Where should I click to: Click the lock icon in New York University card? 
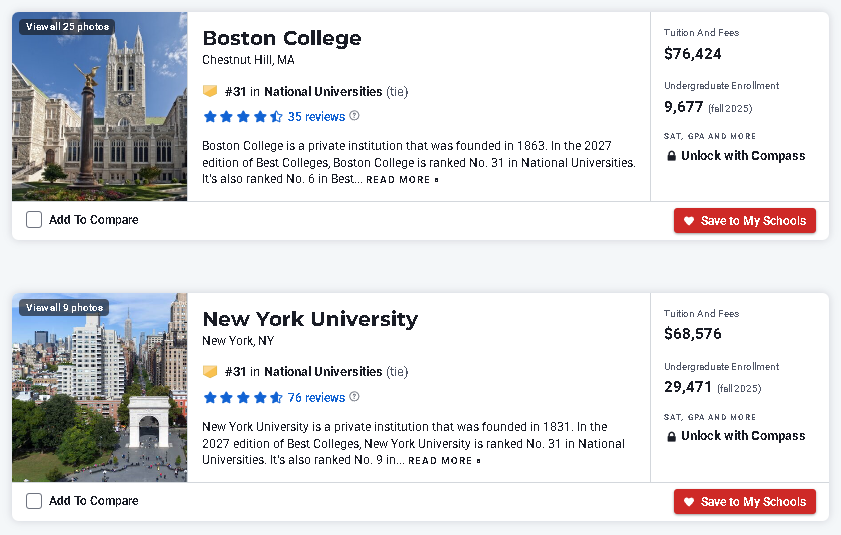671,436
